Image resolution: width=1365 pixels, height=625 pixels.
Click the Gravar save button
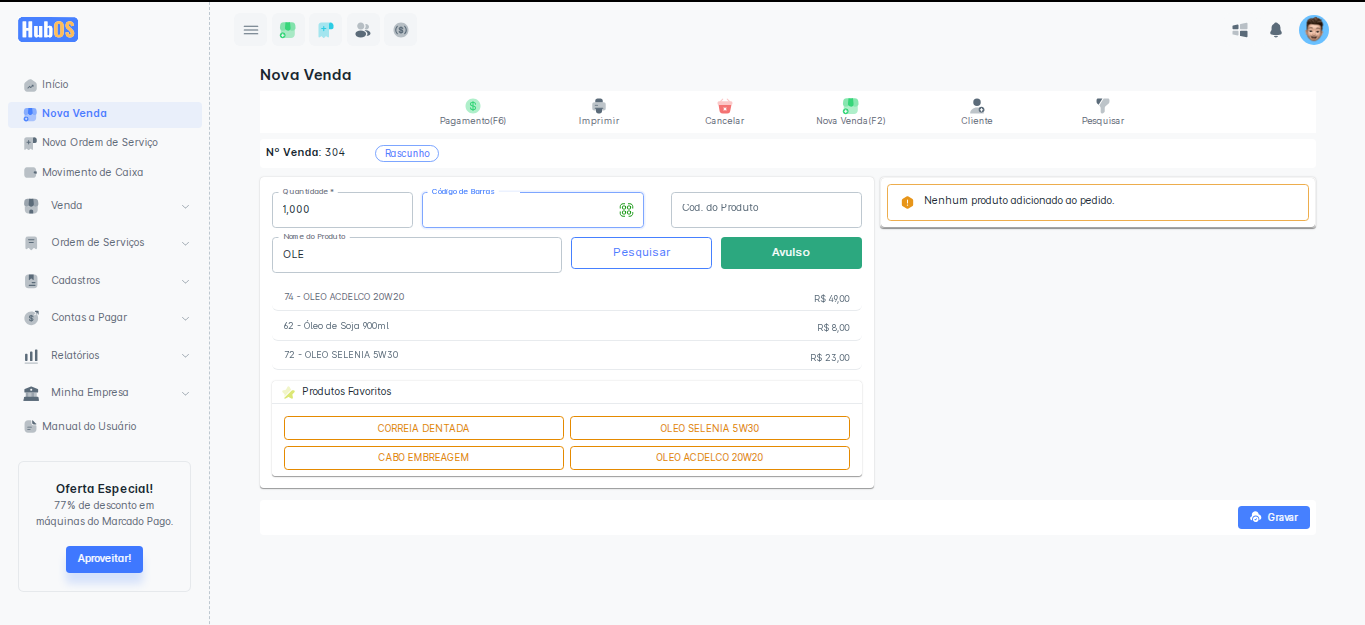pos(1273,517)
